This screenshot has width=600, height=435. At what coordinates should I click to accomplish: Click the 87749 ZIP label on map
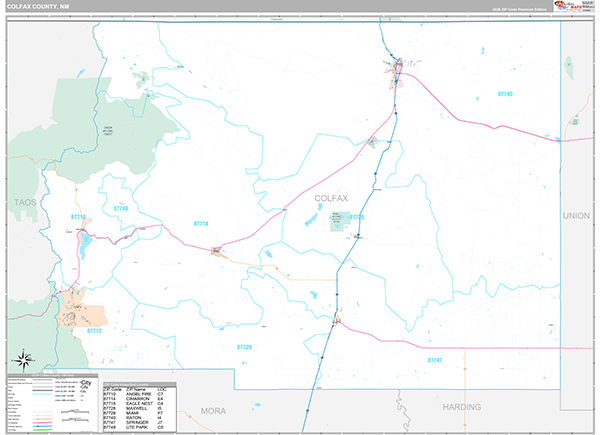coord(121,209)
